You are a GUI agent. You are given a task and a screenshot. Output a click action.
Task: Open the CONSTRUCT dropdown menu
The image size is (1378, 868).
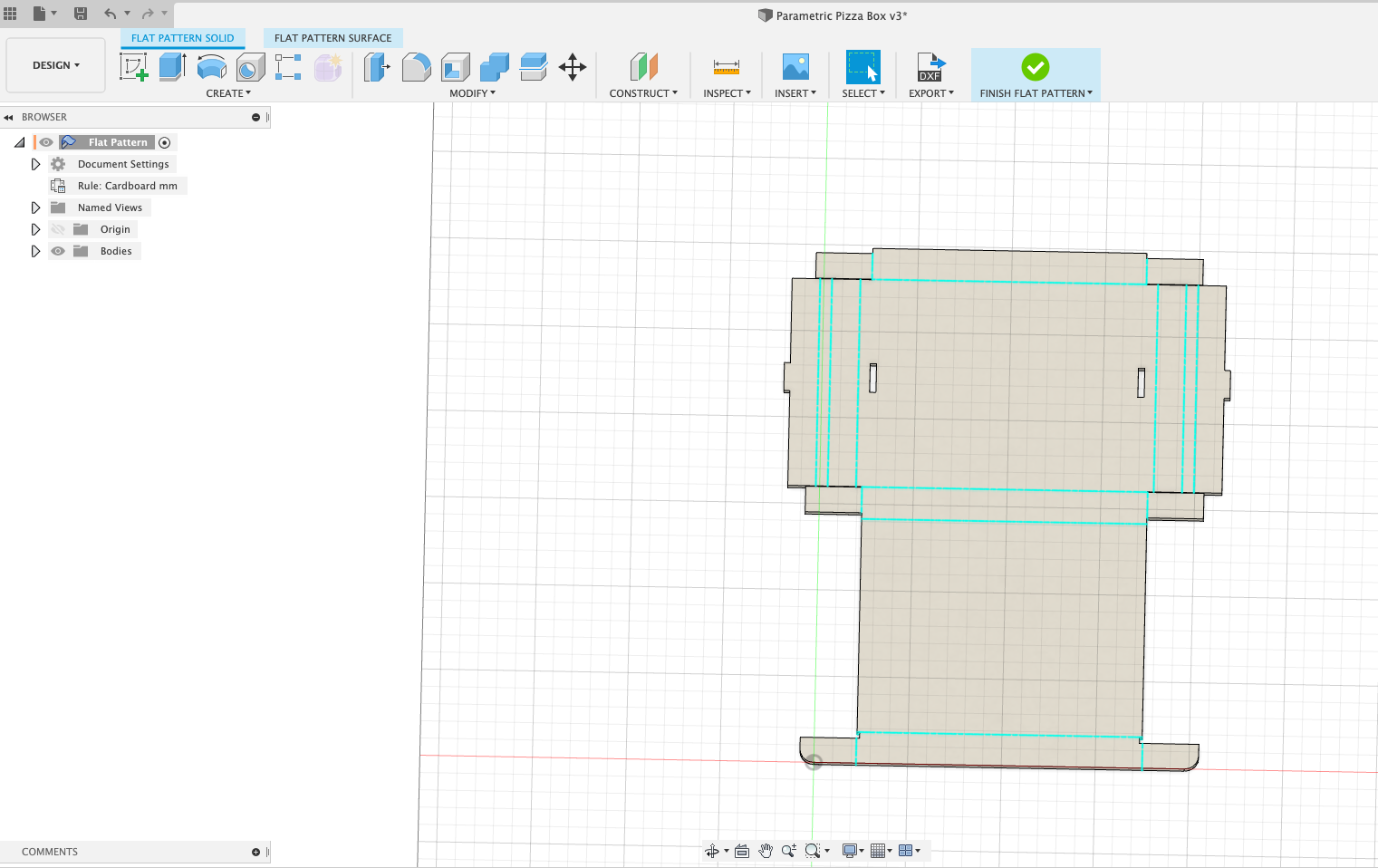coord(643,93)
